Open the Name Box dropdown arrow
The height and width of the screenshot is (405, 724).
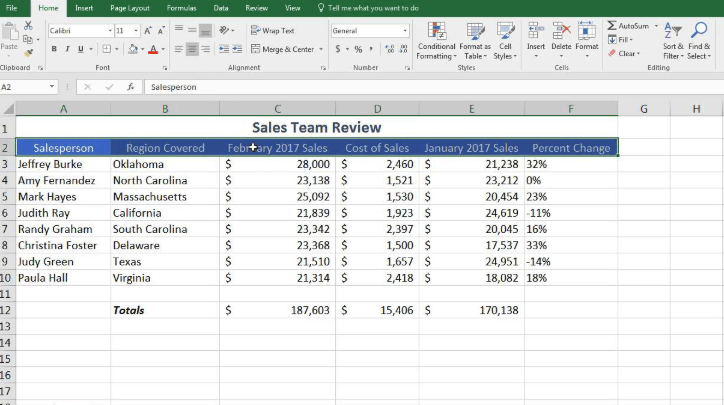click(x=52, y=87)
